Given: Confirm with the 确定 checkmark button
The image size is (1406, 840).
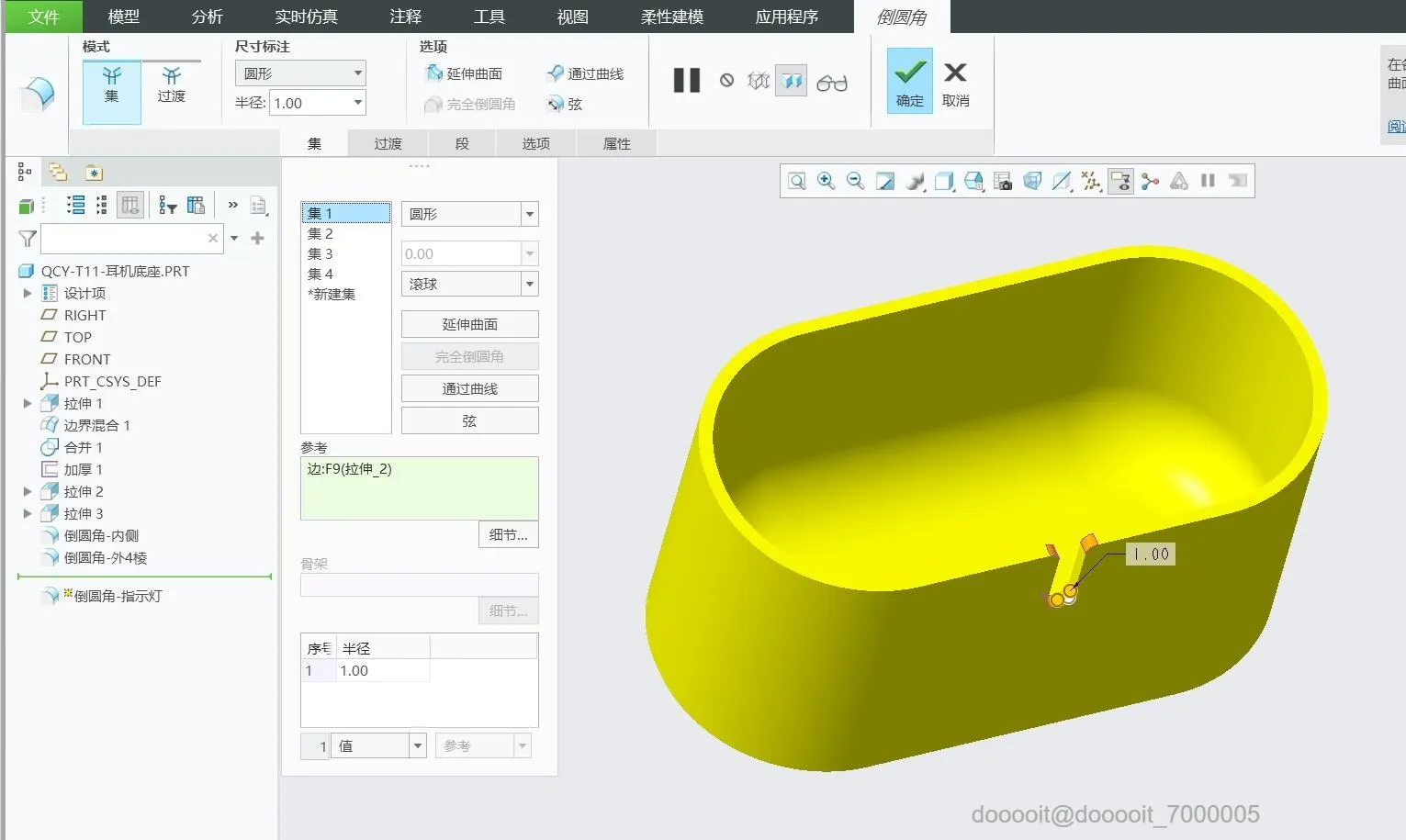Looking at the screenshot, I should coord(910,81).
